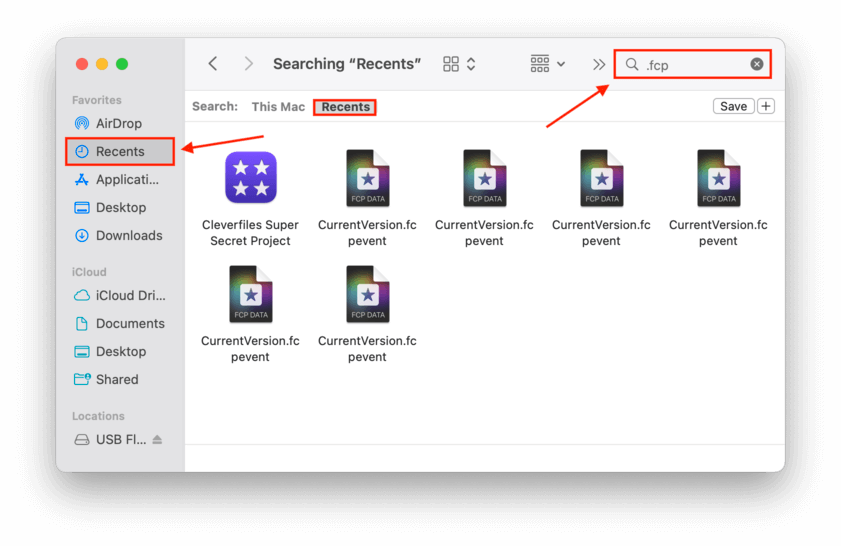Open Documents in the sidebar
The width and height of the screenshot is (841, 546).
120,323
